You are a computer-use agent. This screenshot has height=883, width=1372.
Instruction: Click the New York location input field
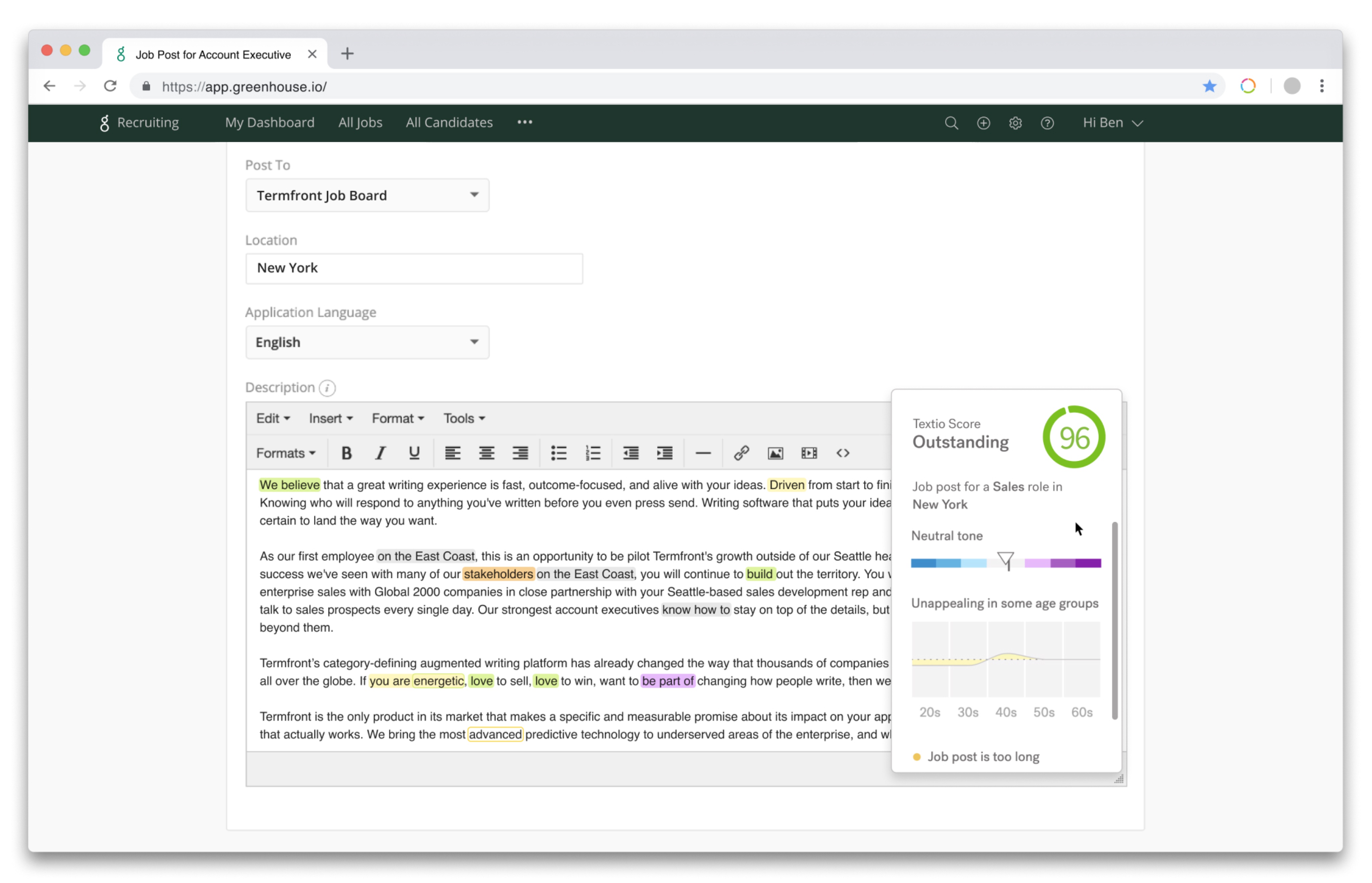(x=414, y=268)
